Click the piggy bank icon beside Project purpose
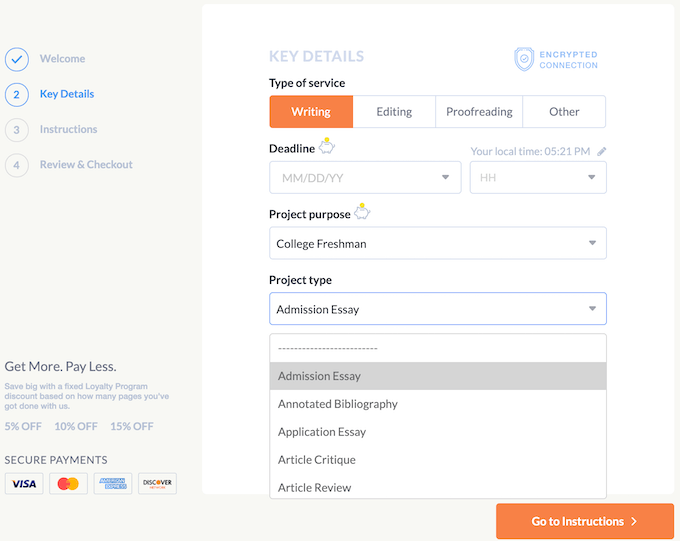Viewport: 680px width, 541px height. point(362,213)
